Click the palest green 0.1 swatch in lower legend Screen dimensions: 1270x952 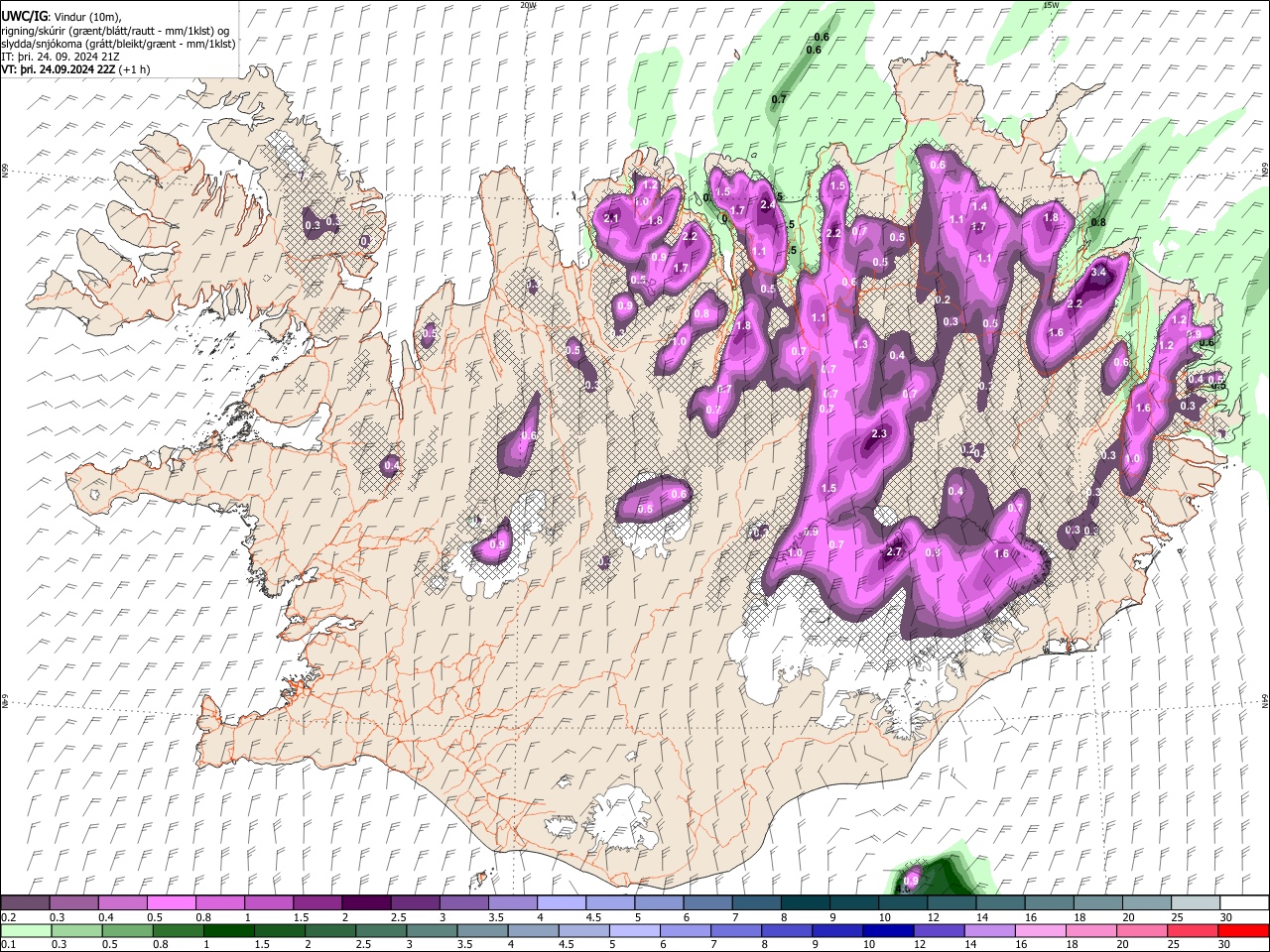[26, 931]
